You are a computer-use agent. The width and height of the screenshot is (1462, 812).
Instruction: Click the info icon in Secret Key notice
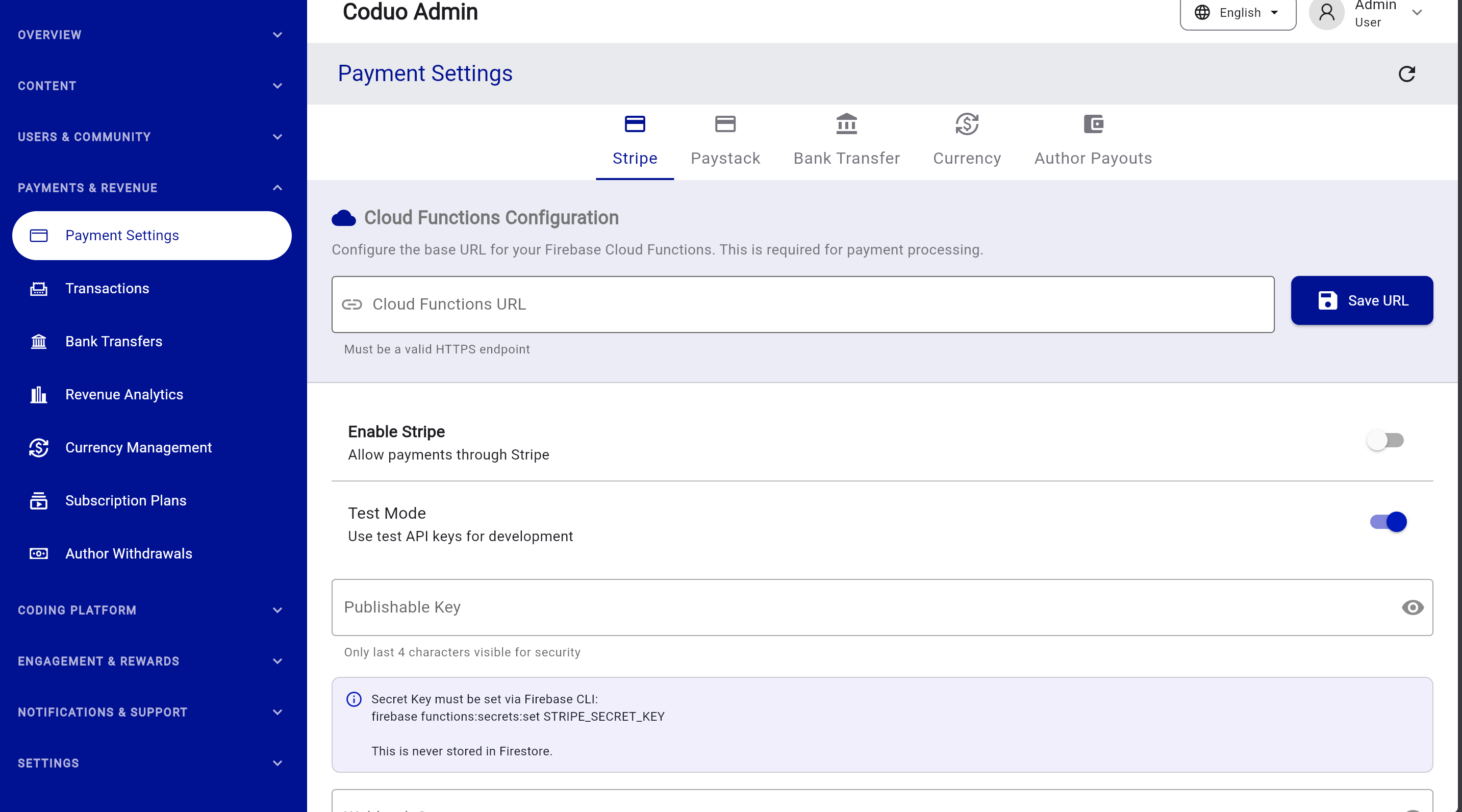(x=354, y=699)
